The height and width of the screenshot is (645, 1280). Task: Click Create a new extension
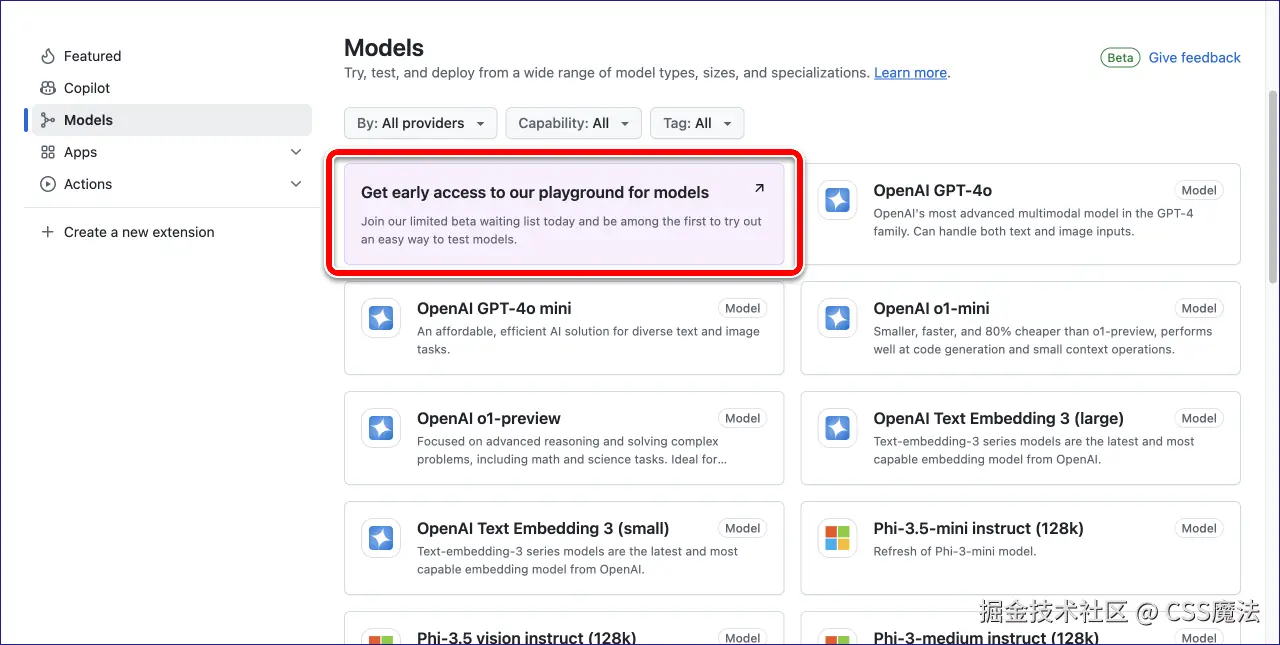139,232
